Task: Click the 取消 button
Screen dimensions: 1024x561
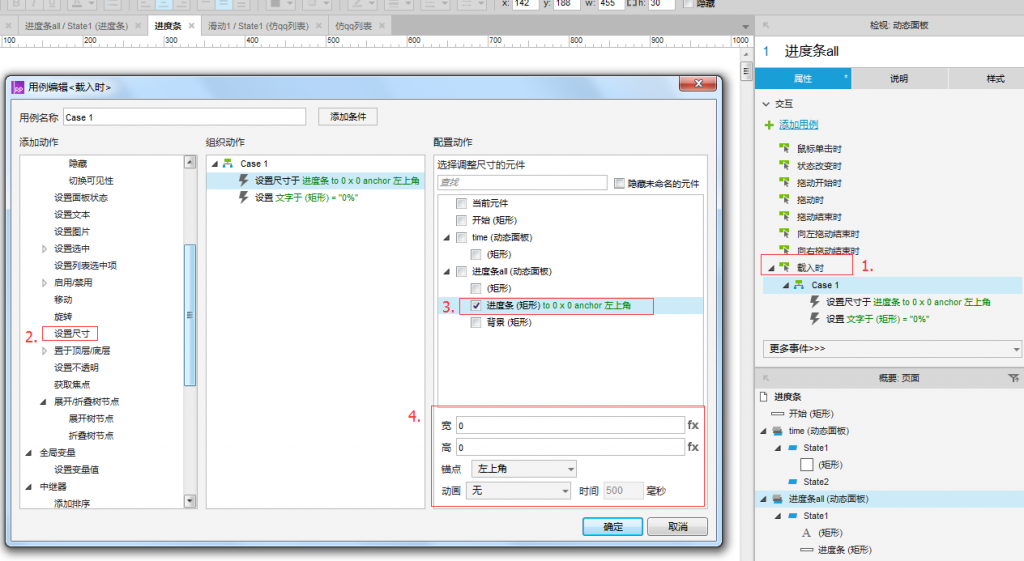Action: tap(677, 526)
